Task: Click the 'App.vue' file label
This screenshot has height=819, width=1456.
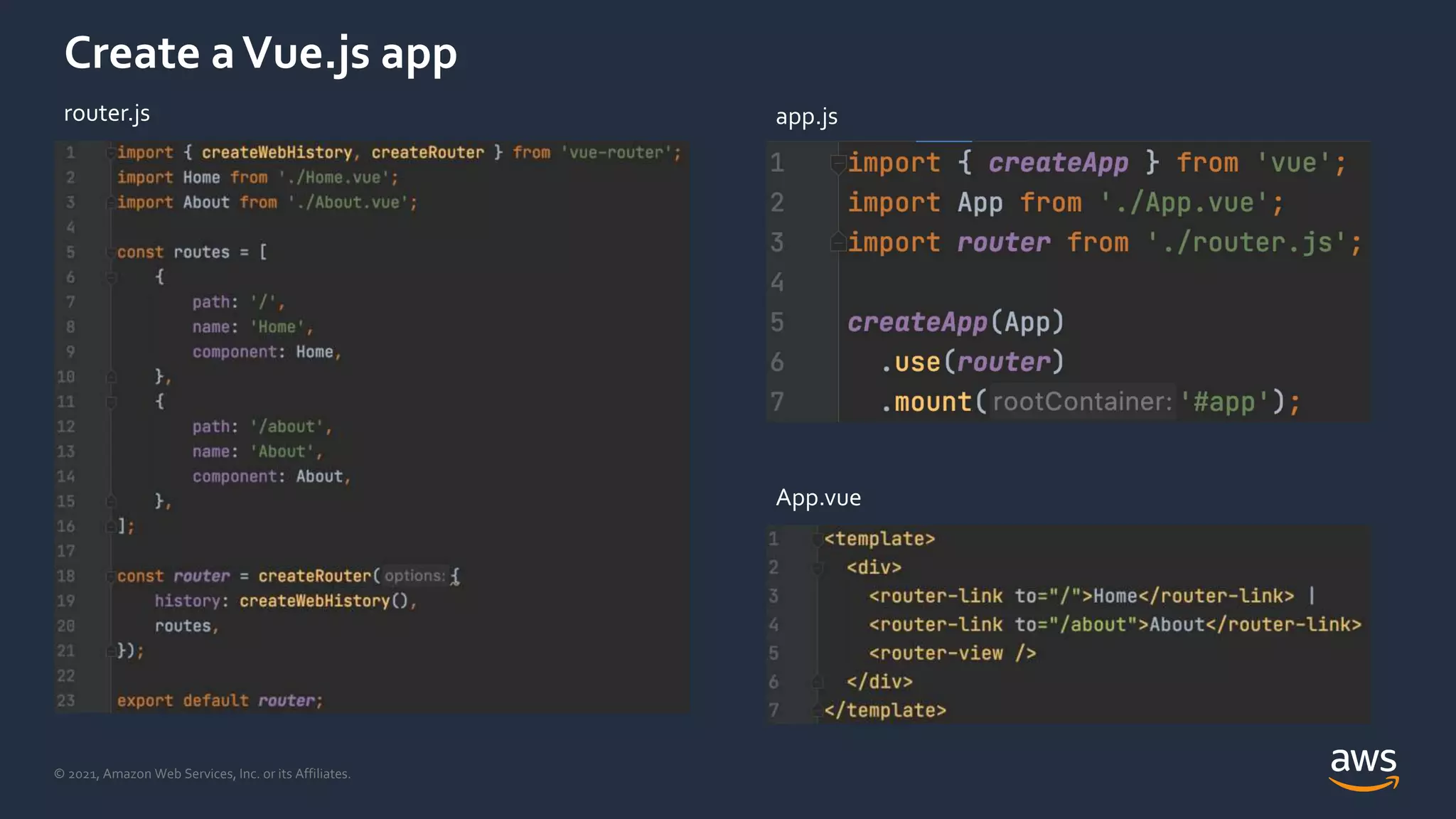Action: tap(818, 498)
